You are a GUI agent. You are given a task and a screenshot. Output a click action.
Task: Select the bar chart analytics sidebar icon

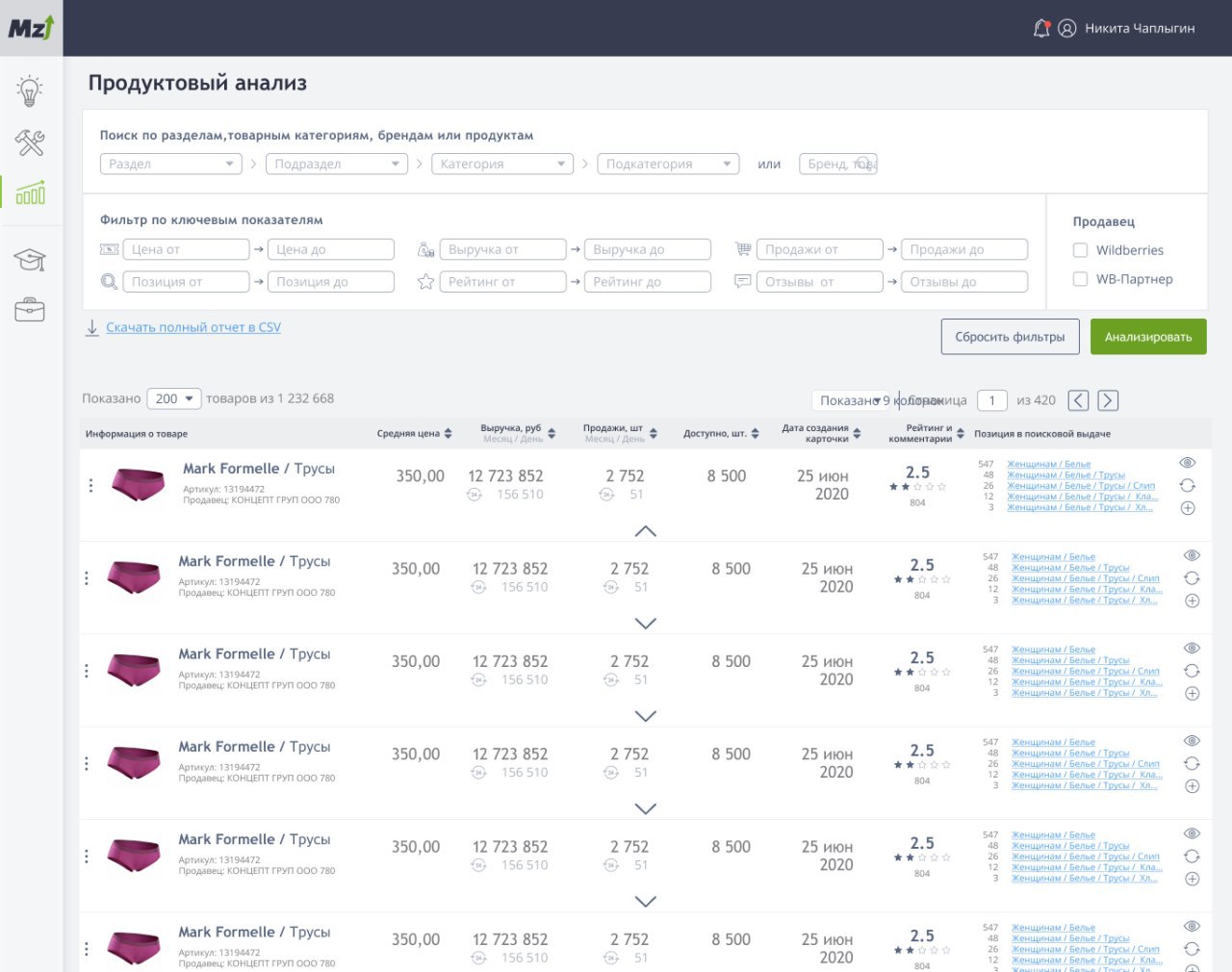[x=30, y=193]
